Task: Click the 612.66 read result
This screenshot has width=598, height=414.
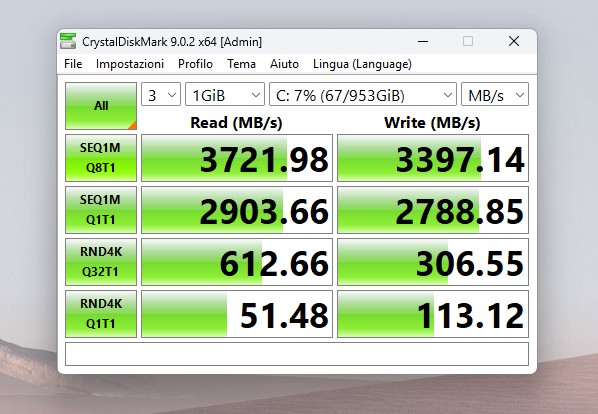Action: (237, 262)
